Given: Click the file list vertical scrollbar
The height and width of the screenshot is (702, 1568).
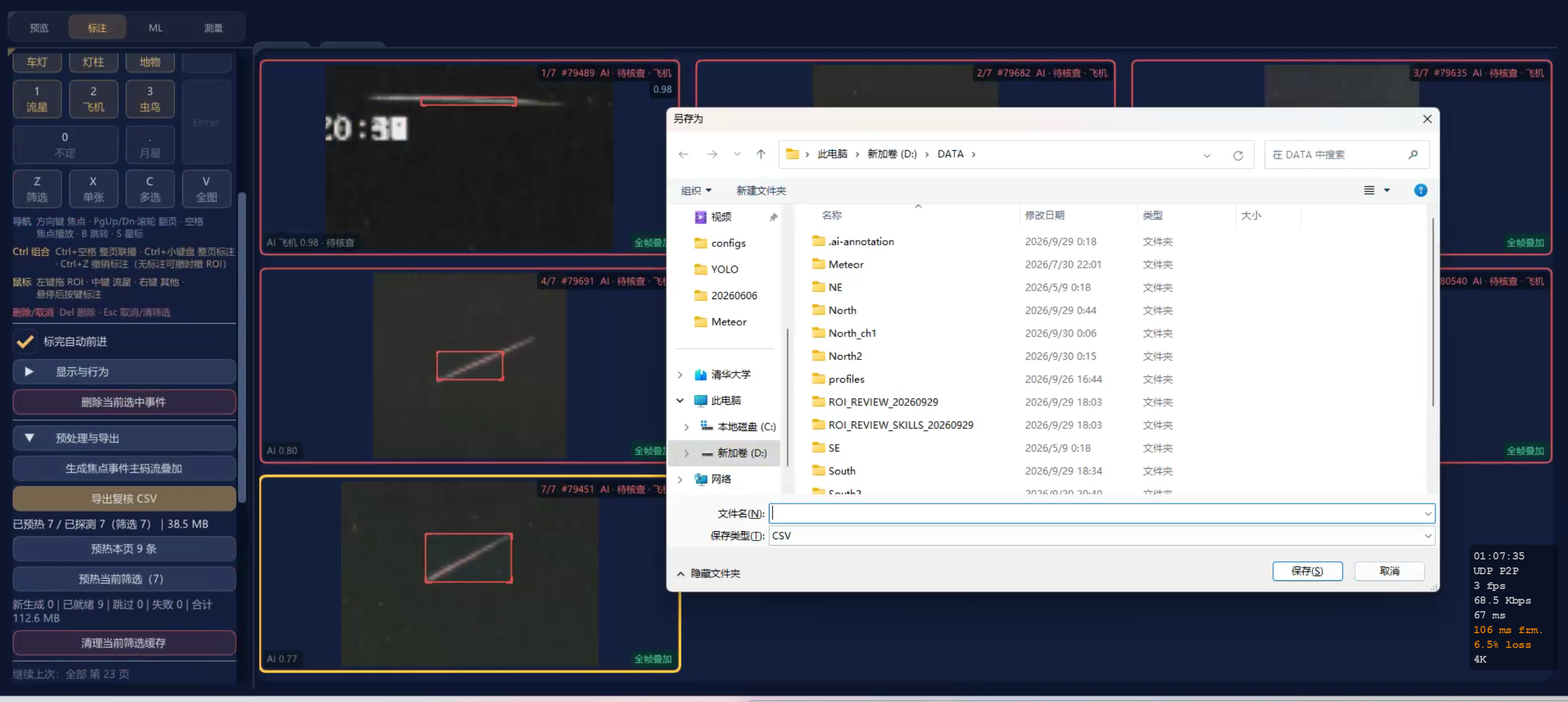Looking at the screenshot, I should tap(1432, 313).
